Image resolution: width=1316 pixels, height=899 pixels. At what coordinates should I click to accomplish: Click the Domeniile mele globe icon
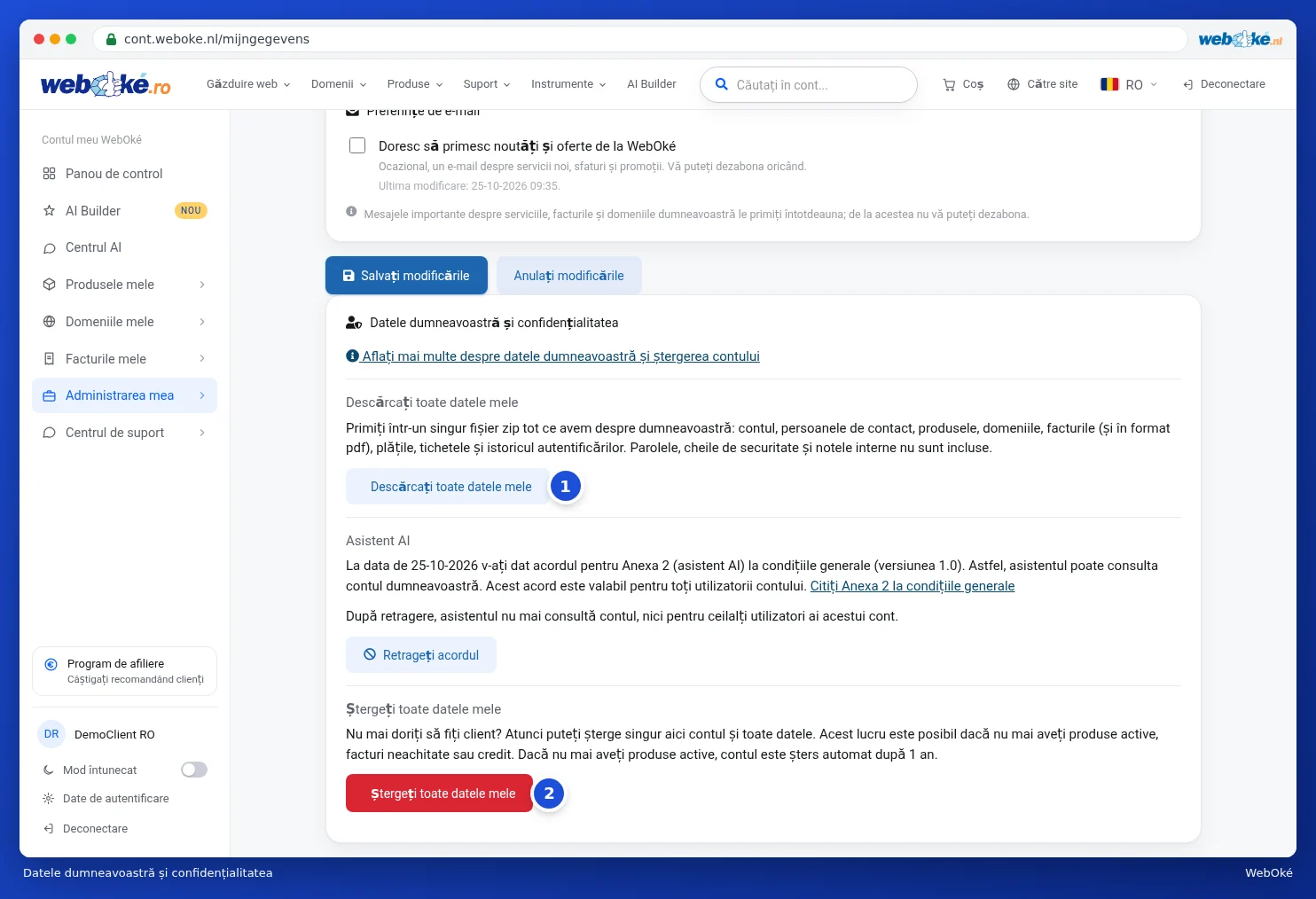pos(50,322)
